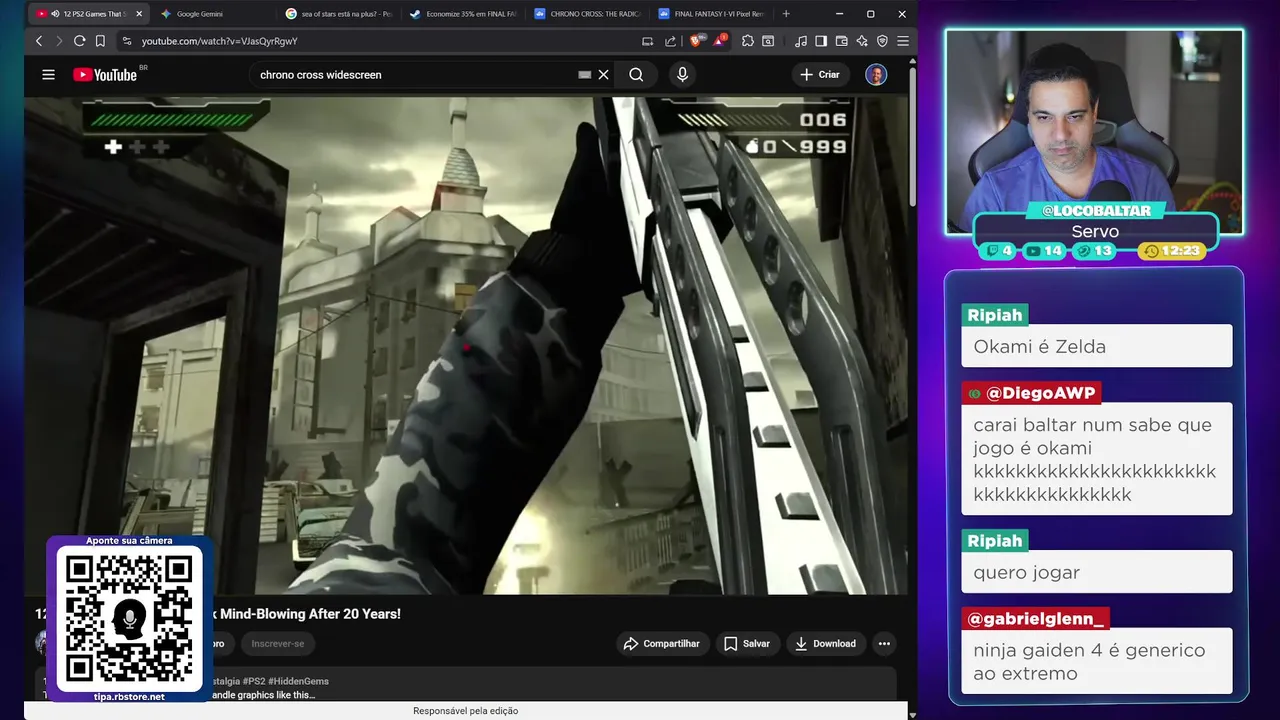Save the video with Salvar button
The image size is (1280, 720).
coord(747,644)
